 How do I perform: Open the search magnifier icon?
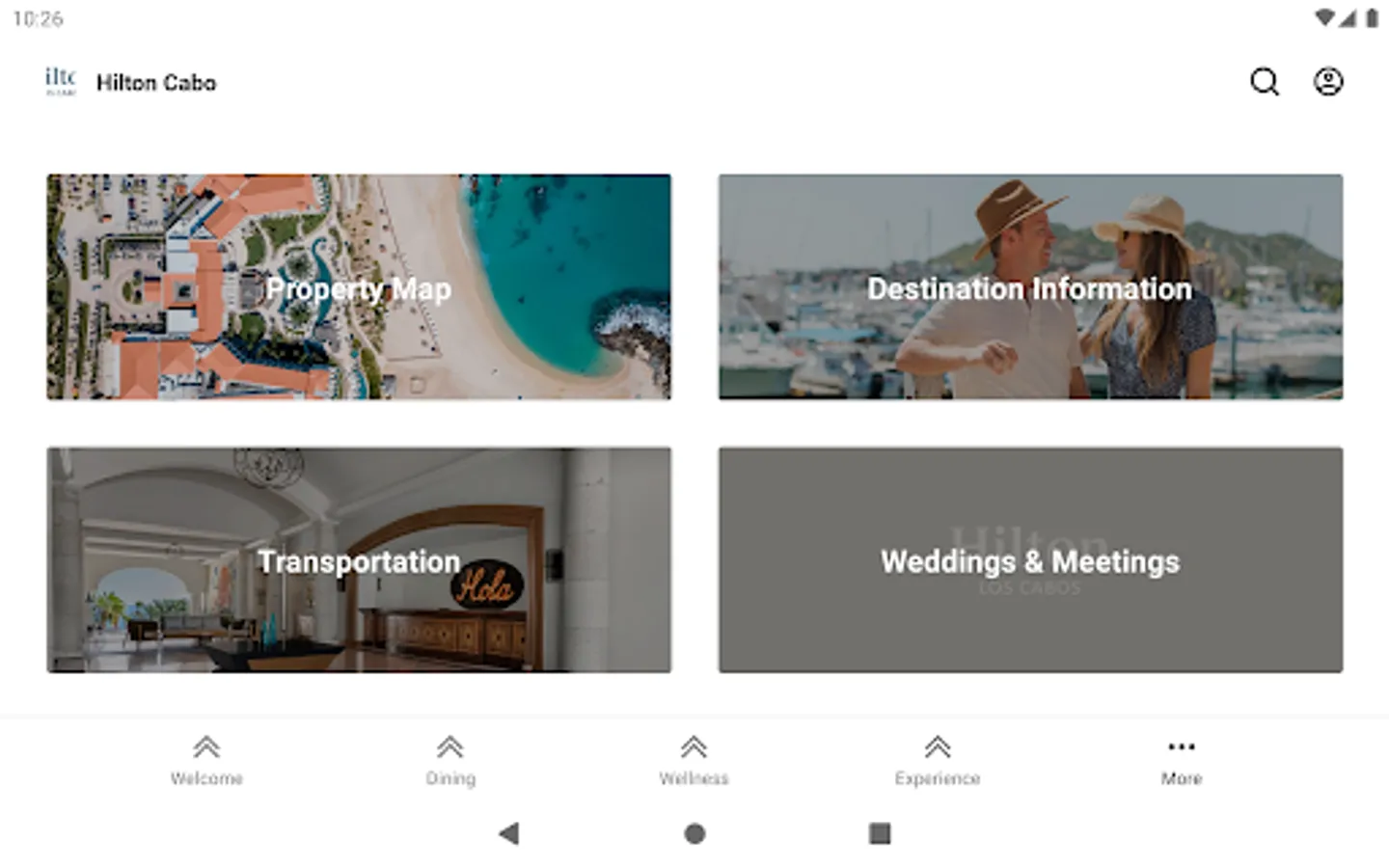click(x=1265, y=82)
